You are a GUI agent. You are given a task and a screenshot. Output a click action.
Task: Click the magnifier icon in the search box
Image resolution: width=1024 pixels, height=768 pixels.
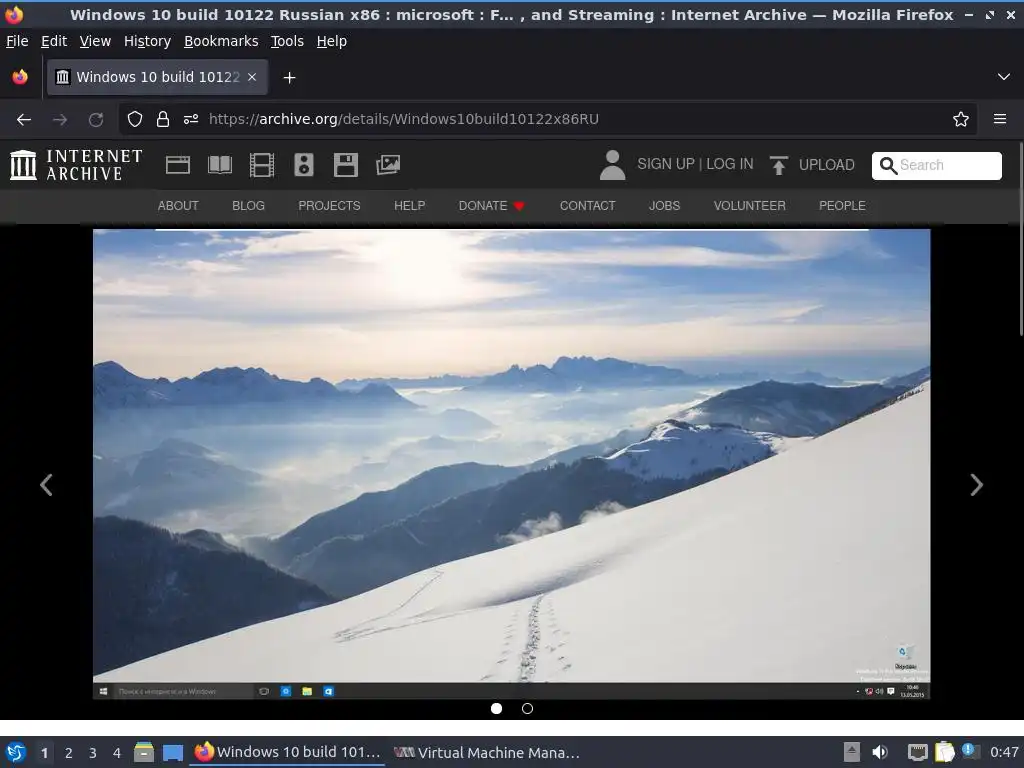(x=888, y=166)
